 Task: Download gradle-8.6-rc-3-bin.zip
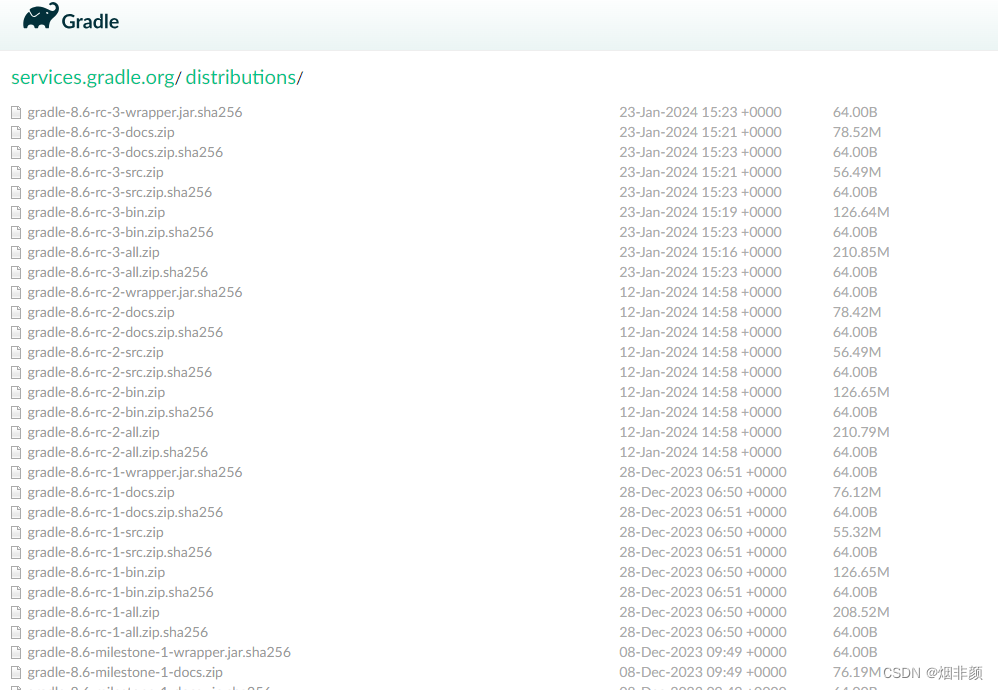tap(96, 213)
